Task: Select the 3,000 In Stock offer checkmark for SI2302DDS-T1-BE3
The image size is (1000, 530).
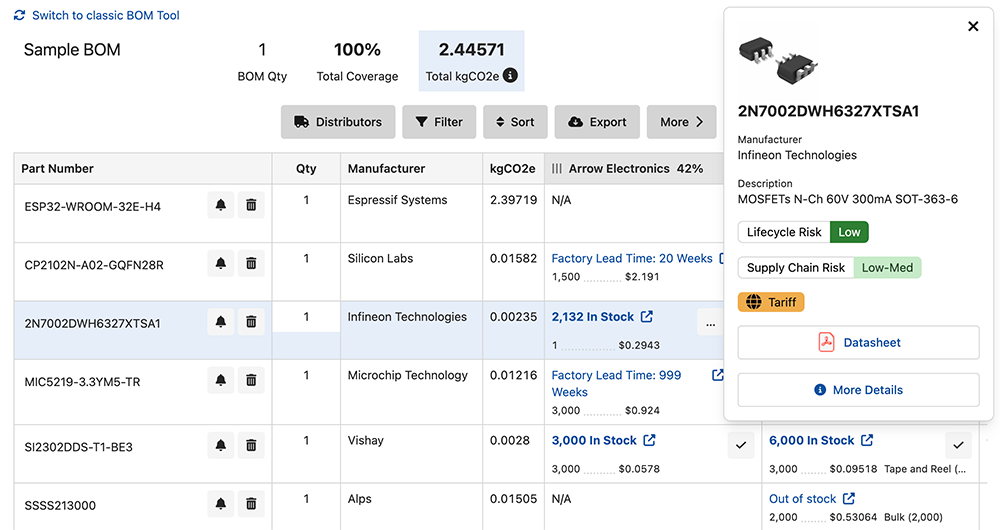Action: click(741, 445)
